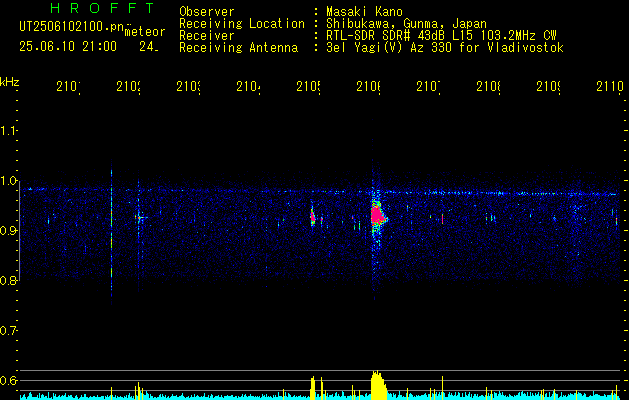Click the tall vertical noise streak before 2102
The height and width of the screenshot is (400, 629).
112,233
